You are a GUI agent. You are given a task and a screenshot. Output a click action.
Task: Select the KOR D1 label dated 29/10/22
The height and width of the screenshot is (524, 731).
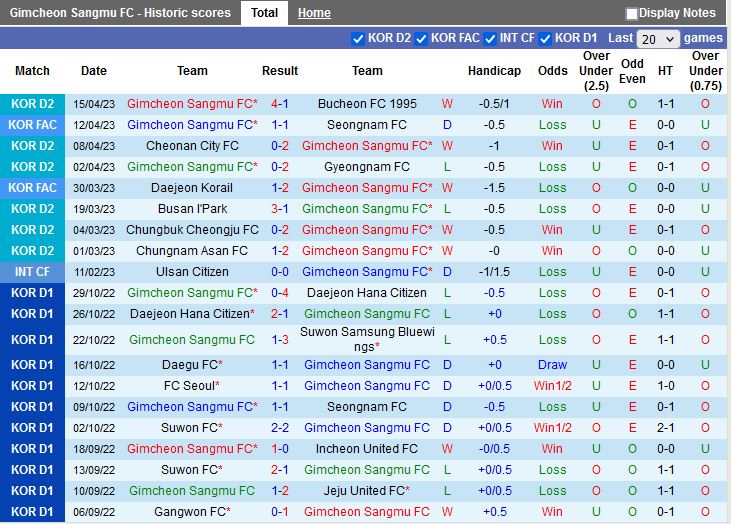click(33, 293)
